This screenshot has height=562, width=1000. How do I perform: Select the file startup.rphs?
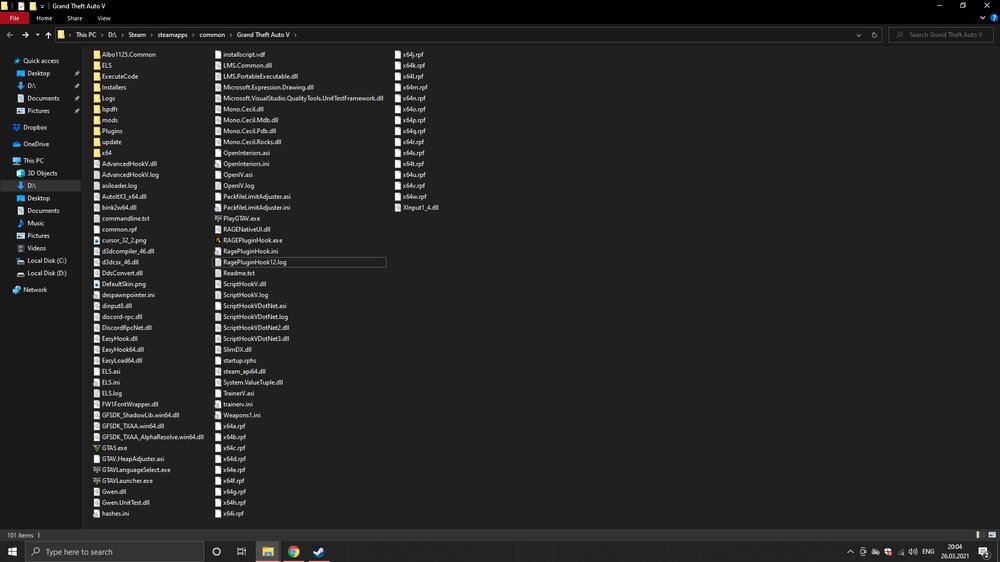(x=239, y=360)
